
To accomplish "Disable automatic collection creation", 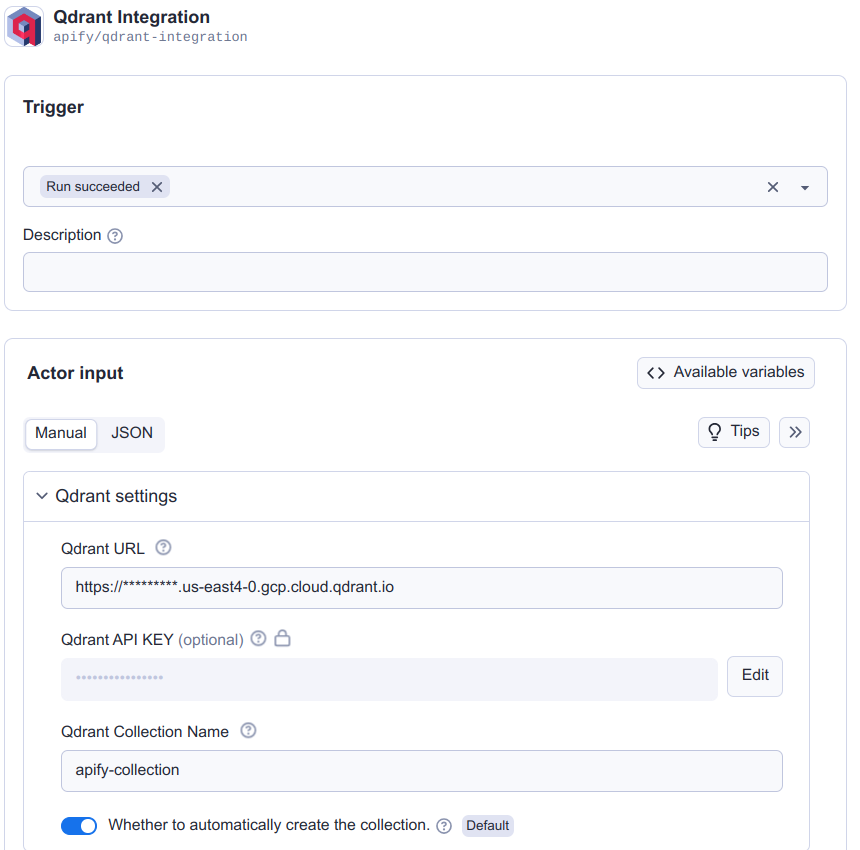I will (x=79, y=826).
